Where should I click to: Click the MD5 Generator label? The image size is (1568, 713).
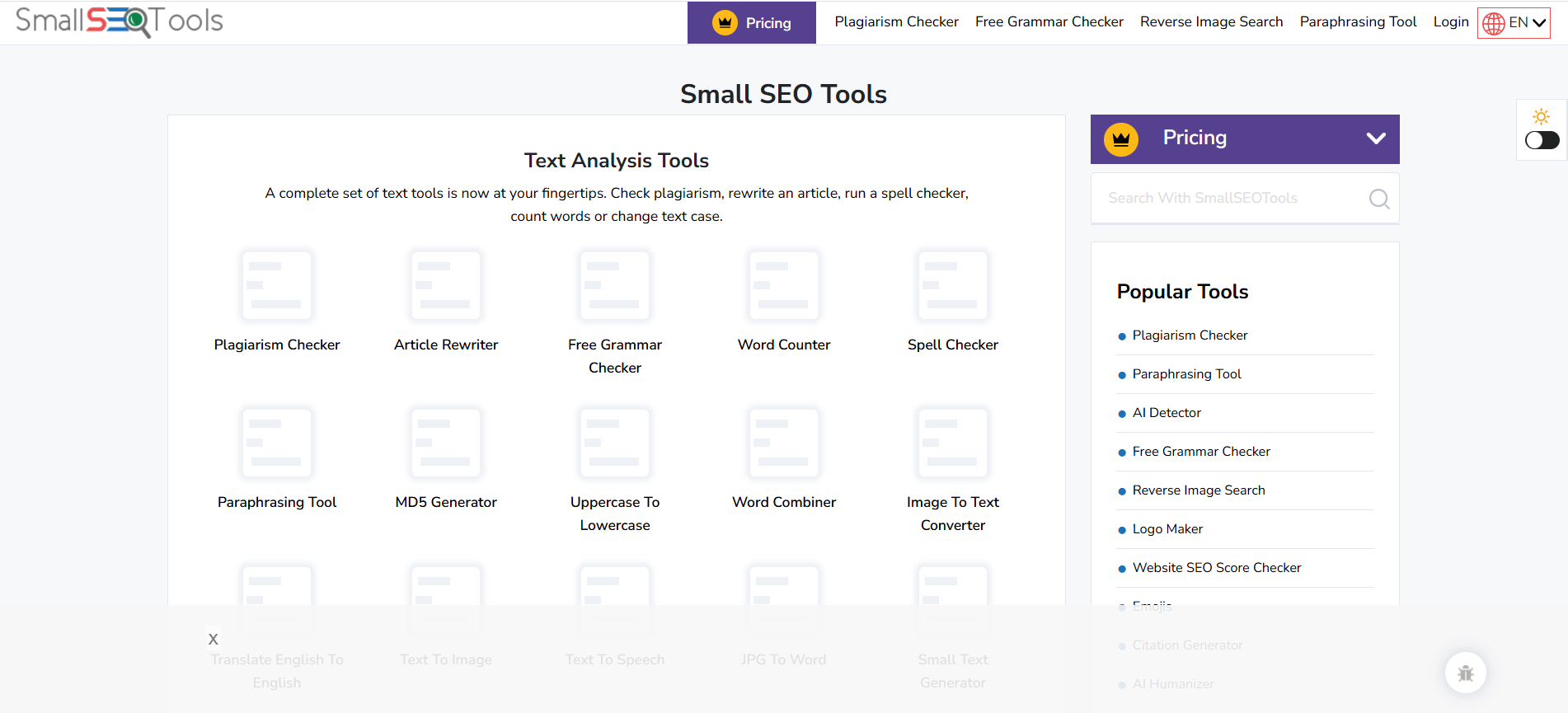click(x=446, y=502)
